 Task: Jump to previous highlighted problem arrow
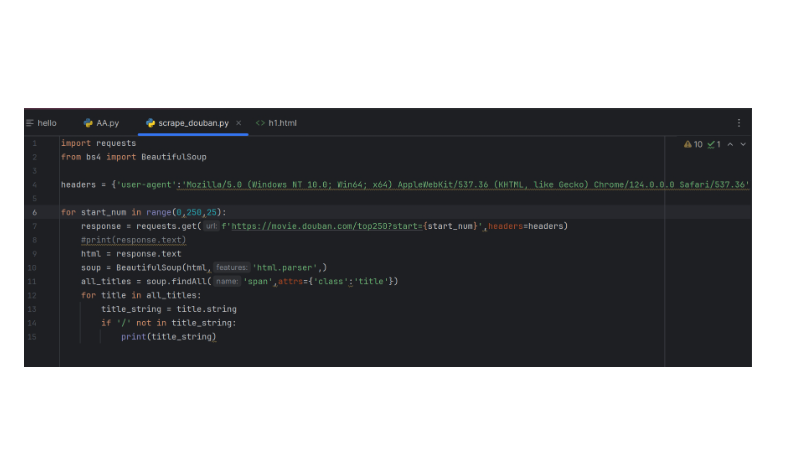730,144
